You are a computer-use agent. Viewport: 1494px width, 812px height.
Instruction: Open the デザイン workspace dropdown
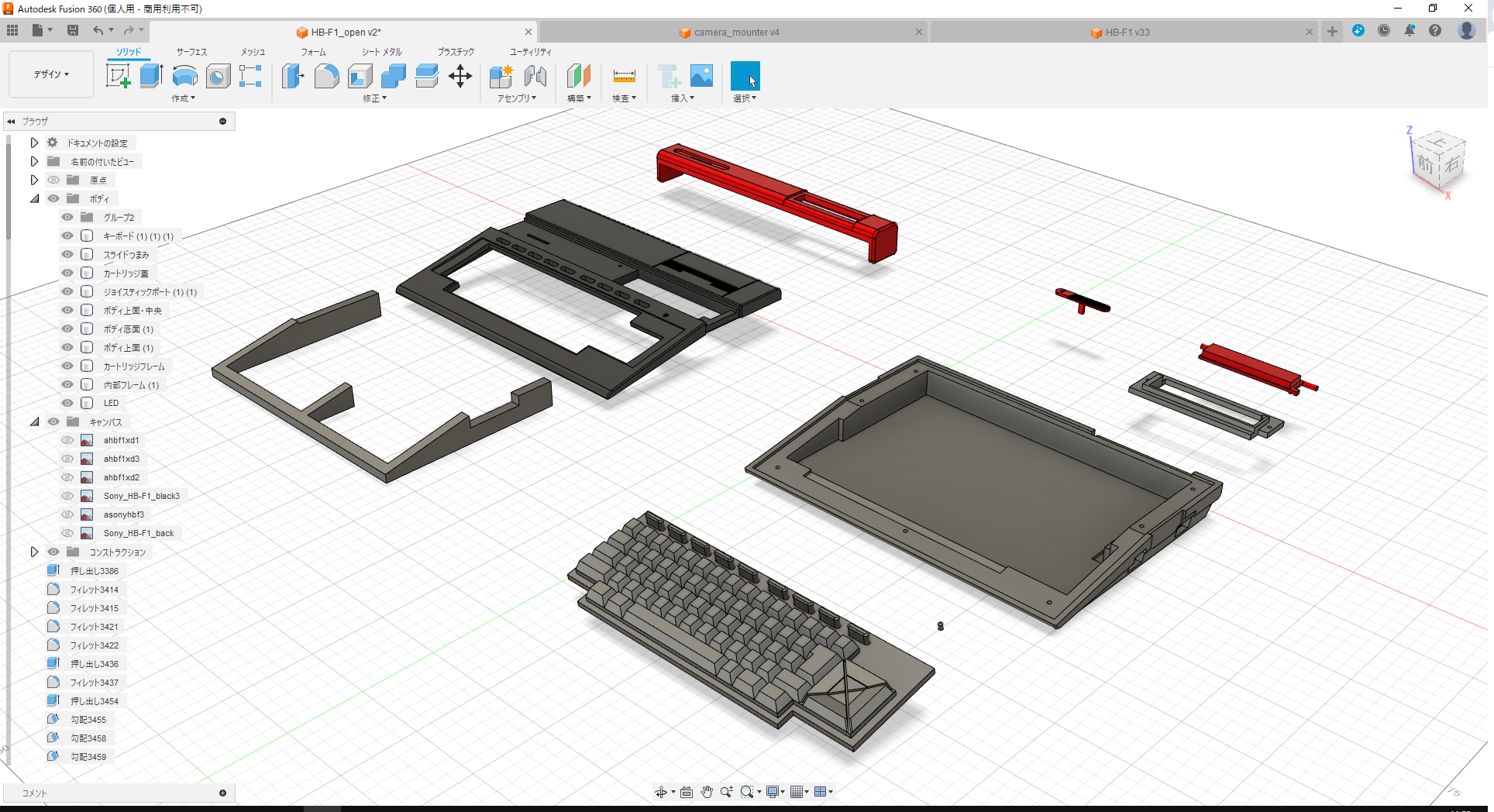(51, 74)
